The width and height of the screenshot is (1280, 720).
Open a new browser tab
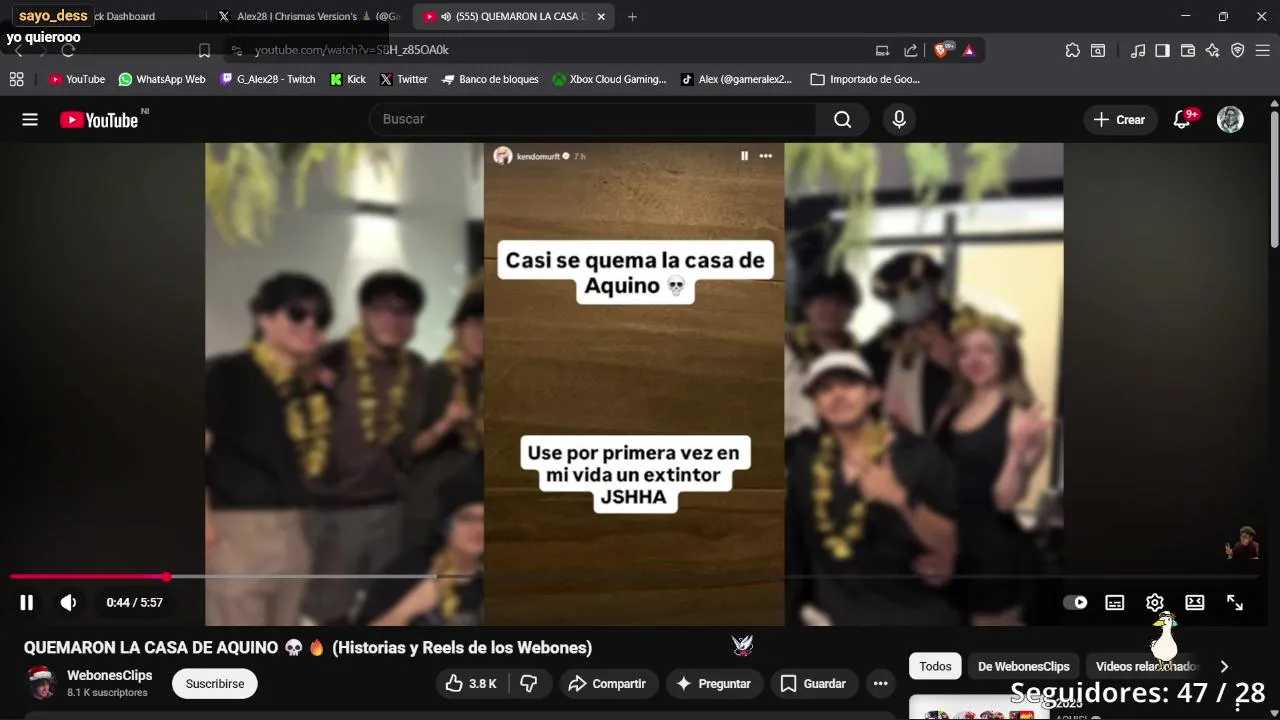(x=632, y=16)
